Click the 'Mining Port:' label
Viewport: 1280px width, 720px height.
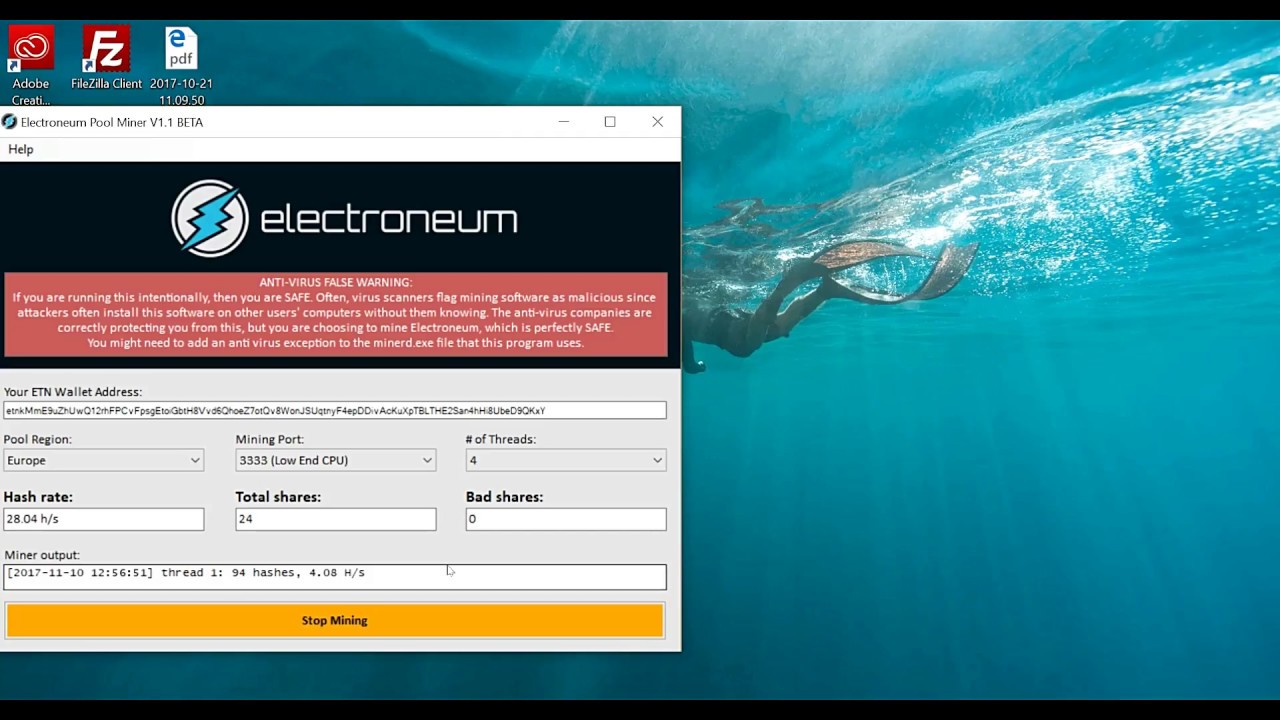[270, 439]
